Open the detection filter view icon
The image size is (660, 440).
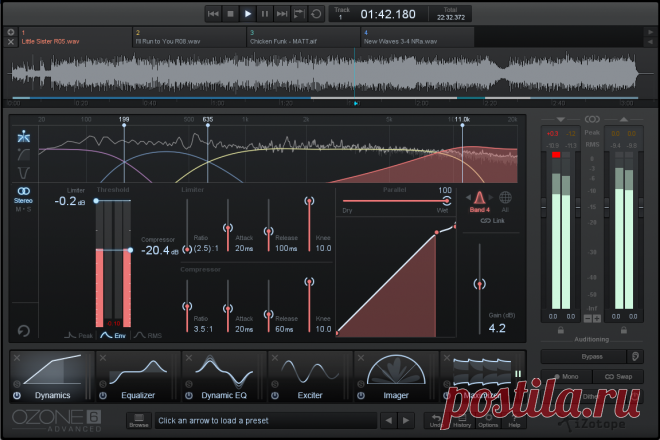[24, 173]
